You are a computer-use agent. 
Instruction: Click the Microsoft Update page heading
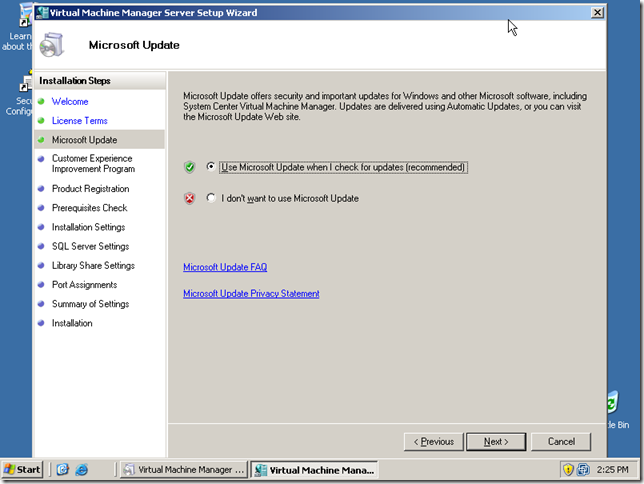(134, 45)
